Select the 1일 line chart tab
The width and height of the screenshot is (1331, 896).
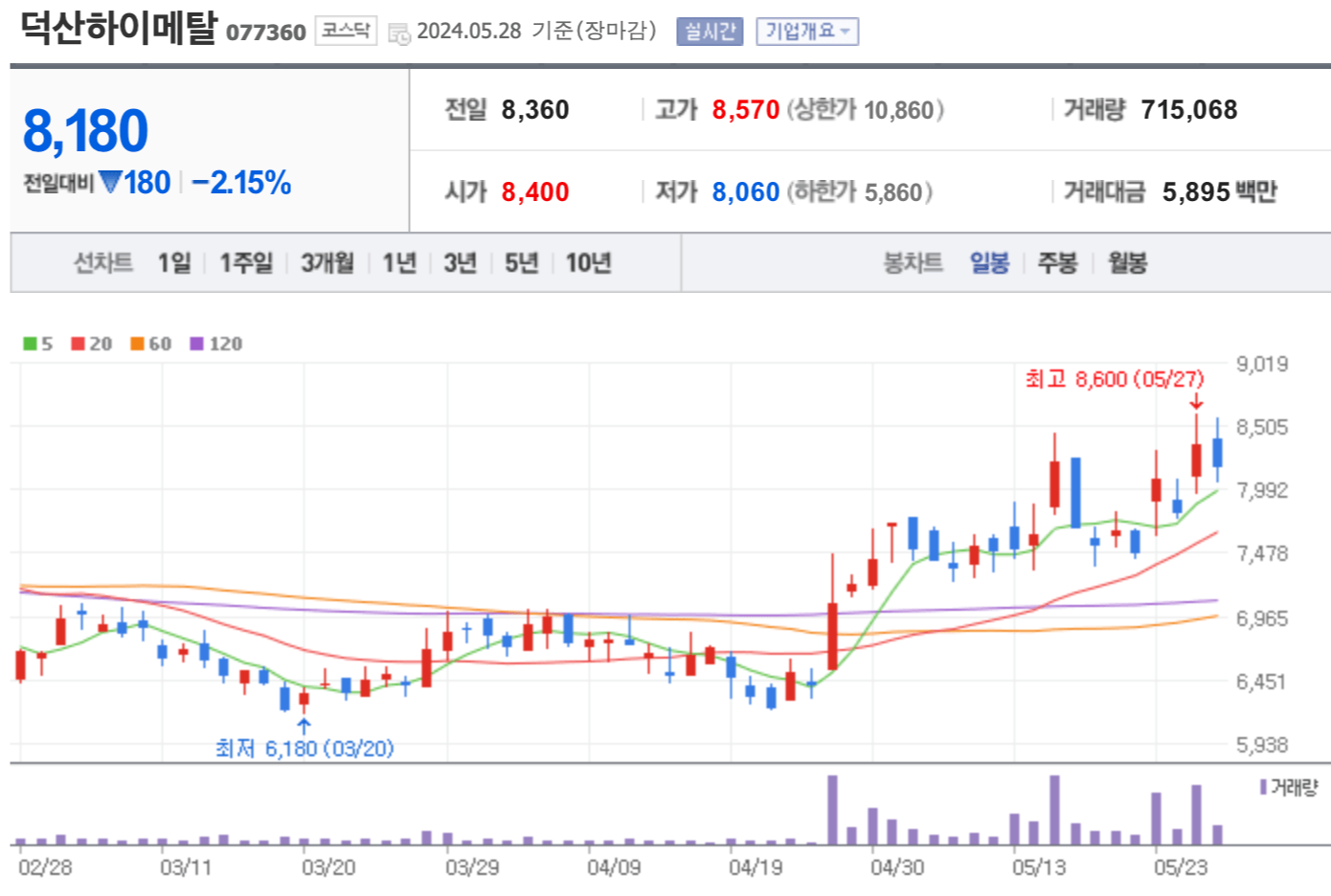click(x=174, y=262)
